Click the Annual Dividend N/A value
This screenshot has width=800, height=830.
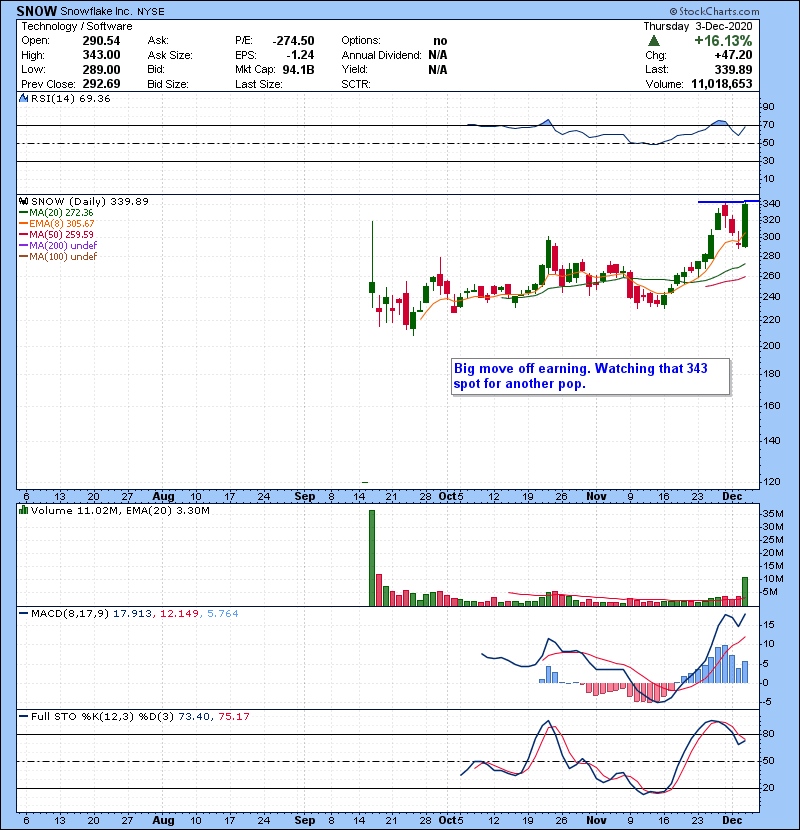pos(438,55)
